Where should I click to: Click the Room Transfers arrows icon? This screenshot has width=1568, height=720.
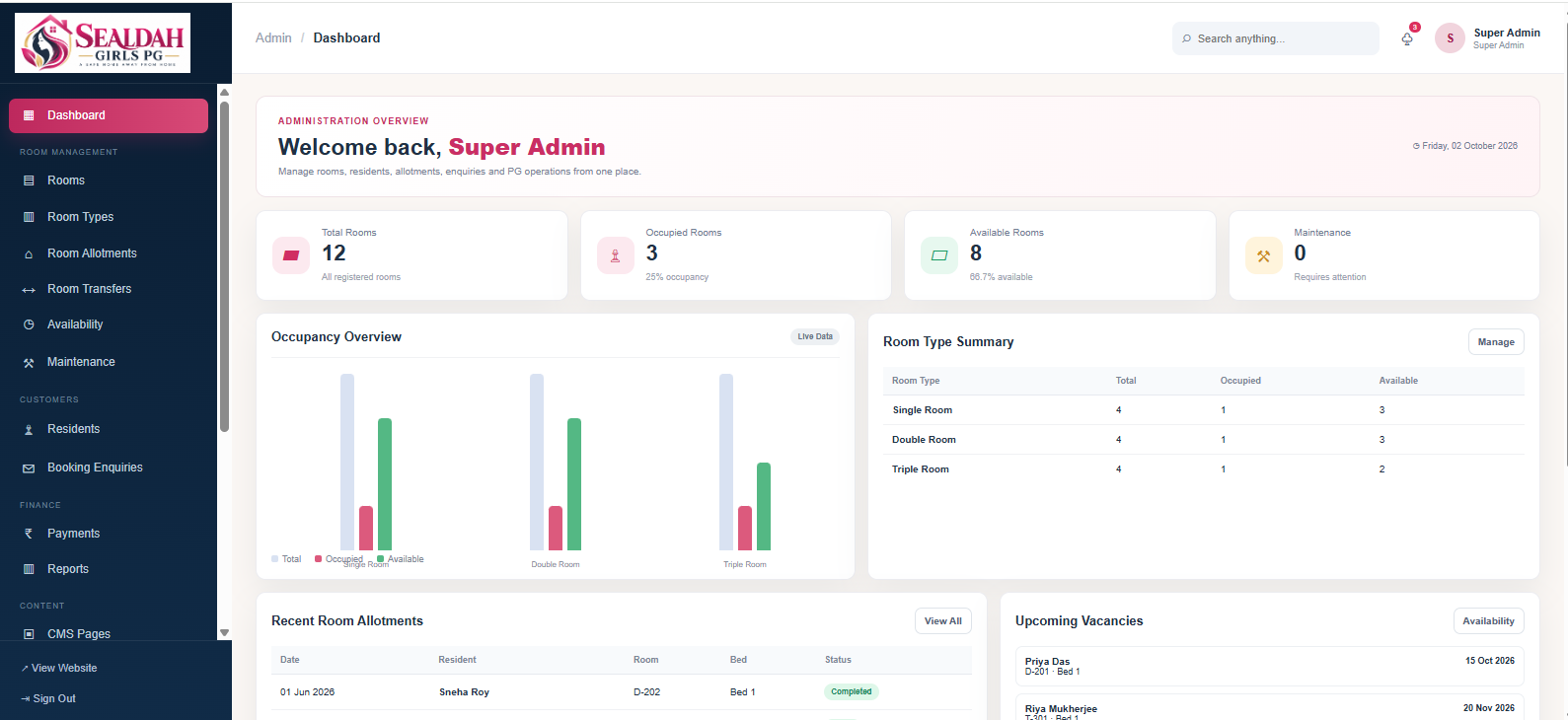click(29, 290)
